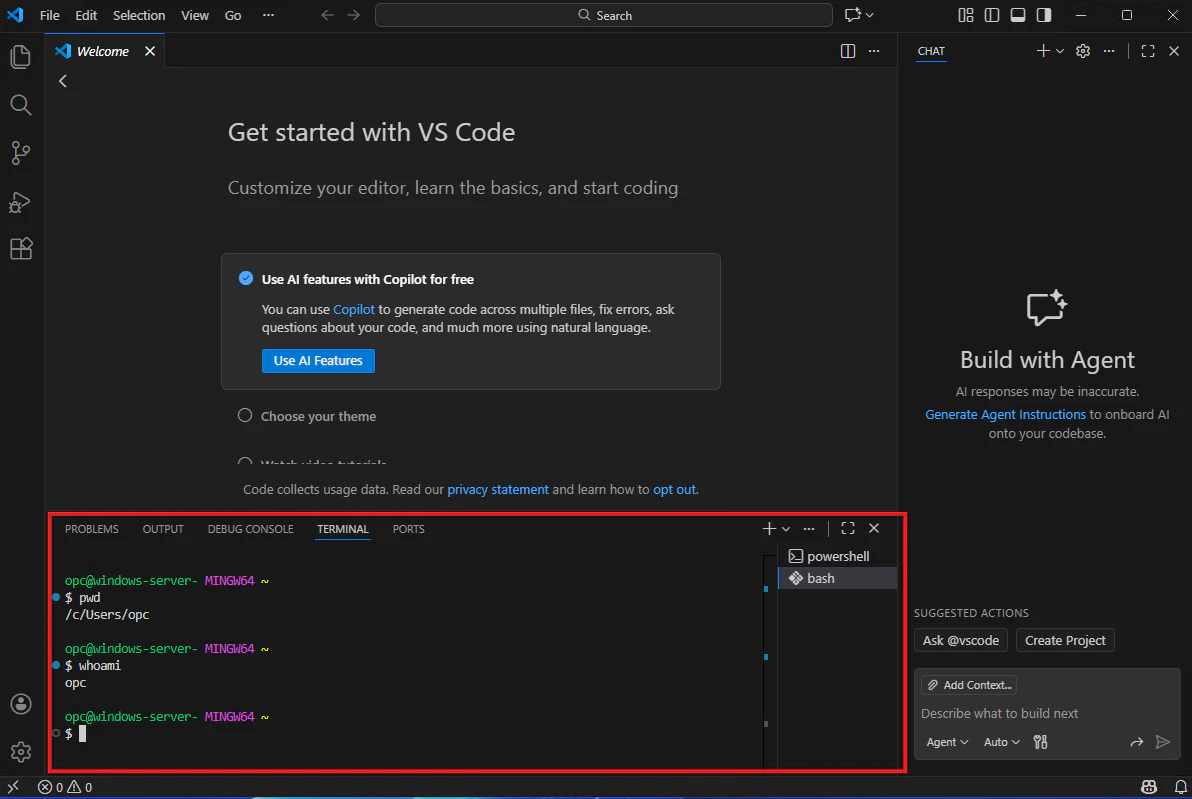Image resolution: width=1192 pixels, height=799 pixels.
Task: Open the Explorer view in activity bar
Action: tap(21, 57)
